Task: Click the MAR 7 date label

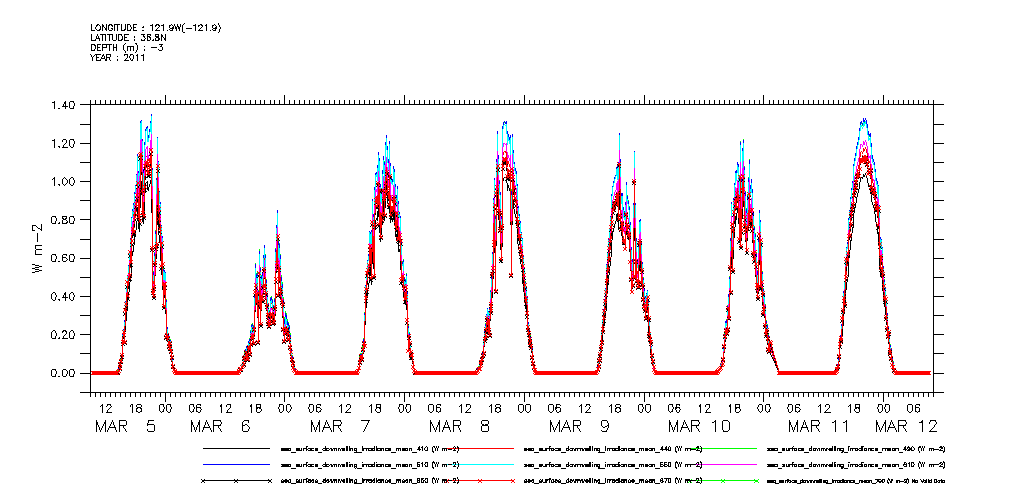Action: coord(340,427)
